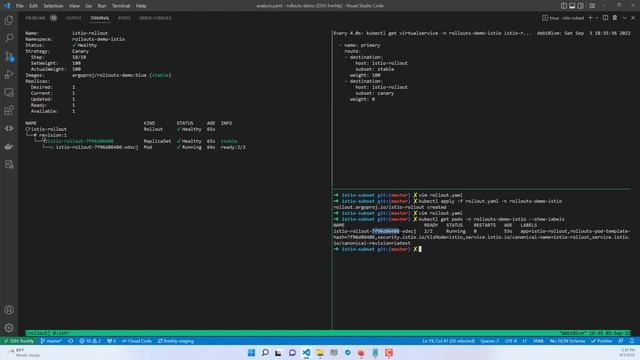The width and height of the screenshot is (640, 360).
Task: Open the Selection menu
Action: (x=53, y=6)
